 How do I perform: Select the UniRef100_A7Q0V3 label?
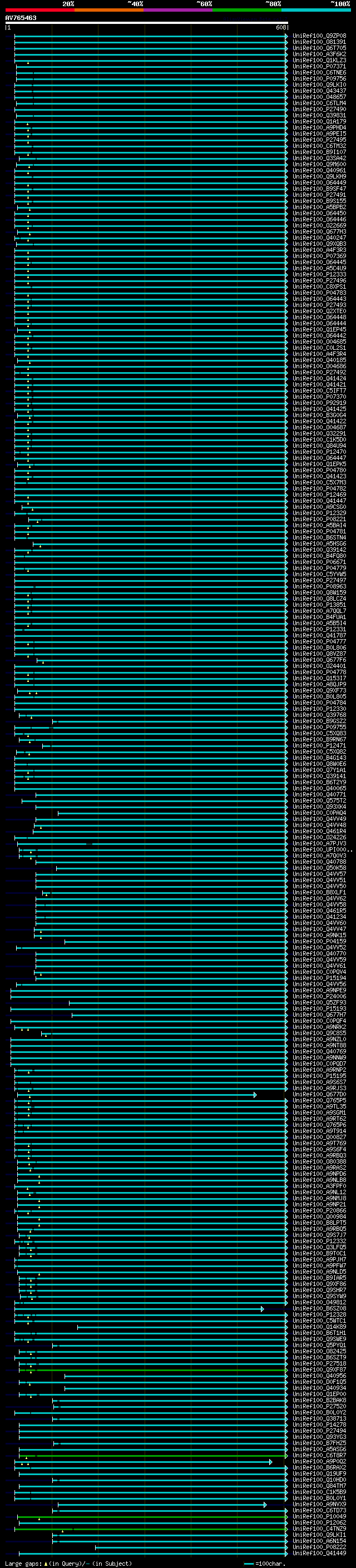[x=319, y=856]
